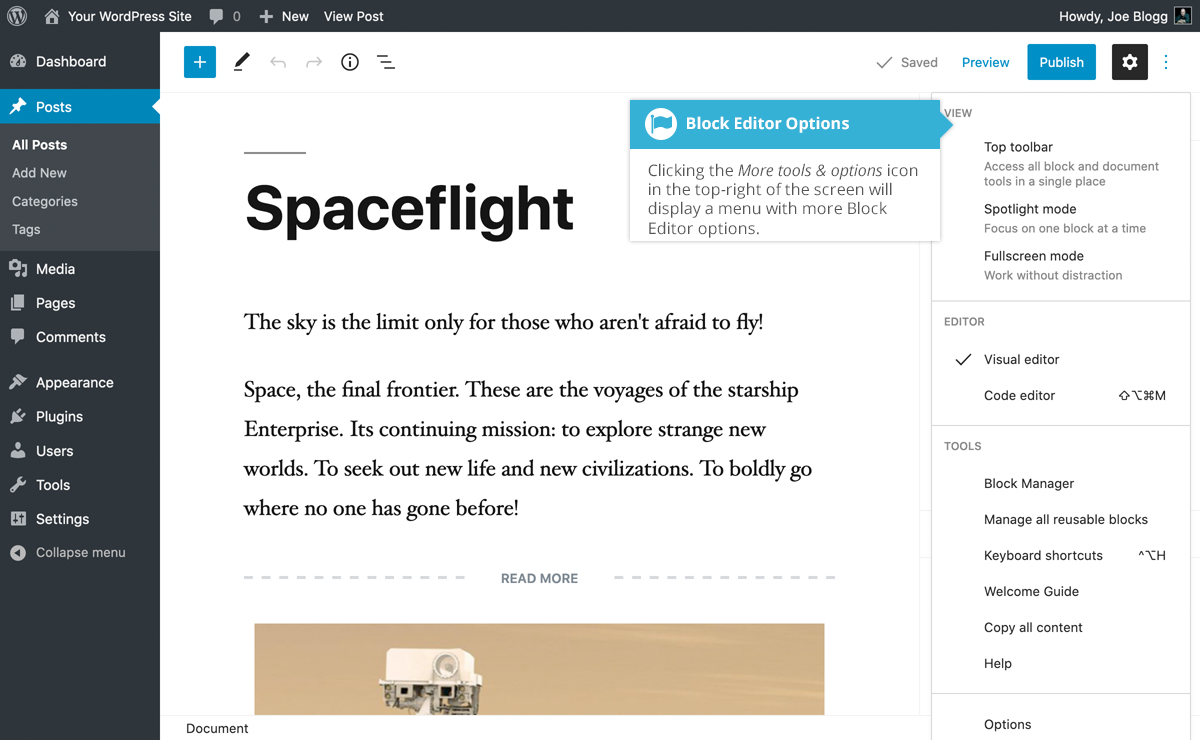Image resolution: width=1200 pixels, height=740 pixels.
Task: Open the content structure info icon
Action: tap(349, 62)
